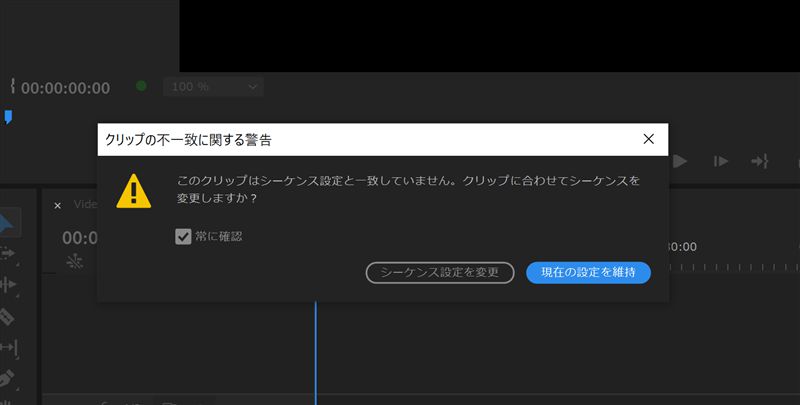The width and height of the screenshot is (800, 405).
Task: Select the Selection arrow tool
Action: click(8, 222)
